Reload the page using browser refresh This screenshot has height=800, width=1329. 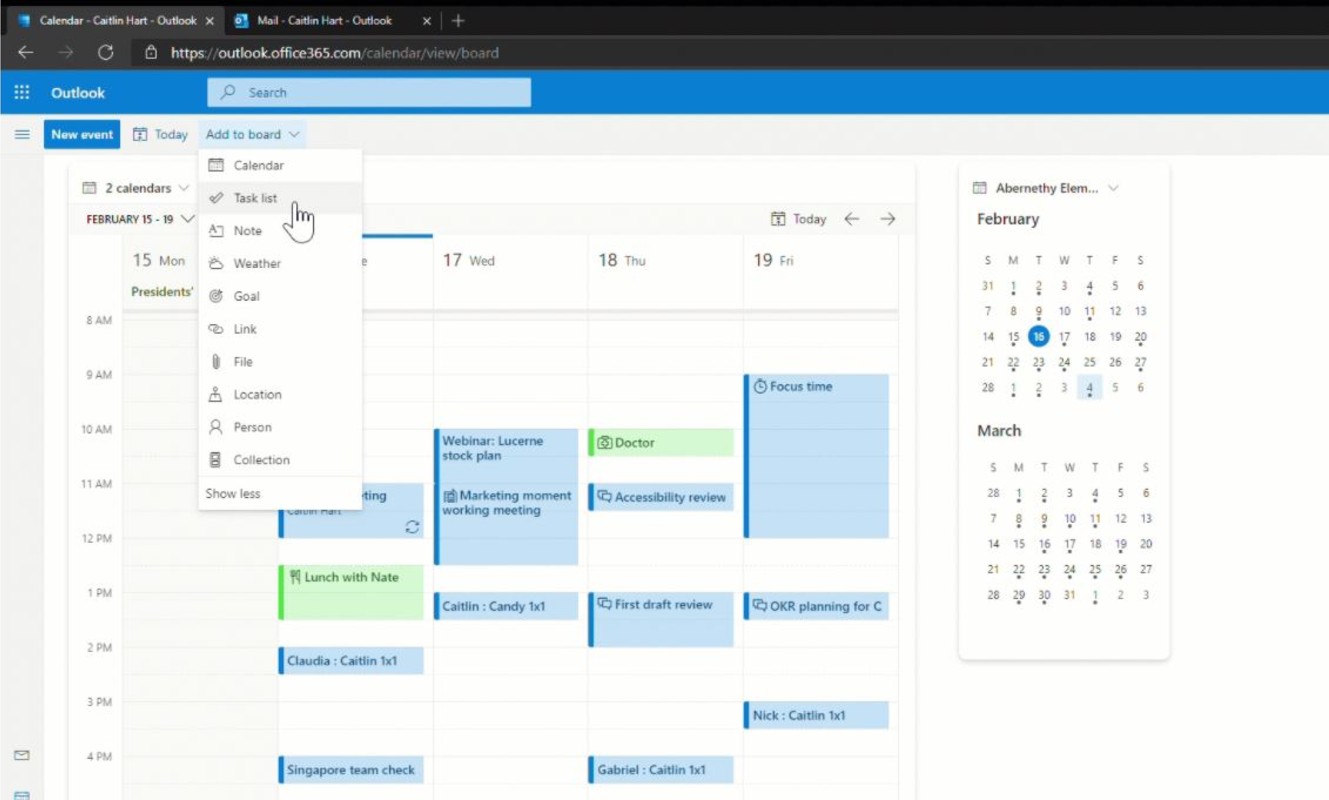coord(105,53)
